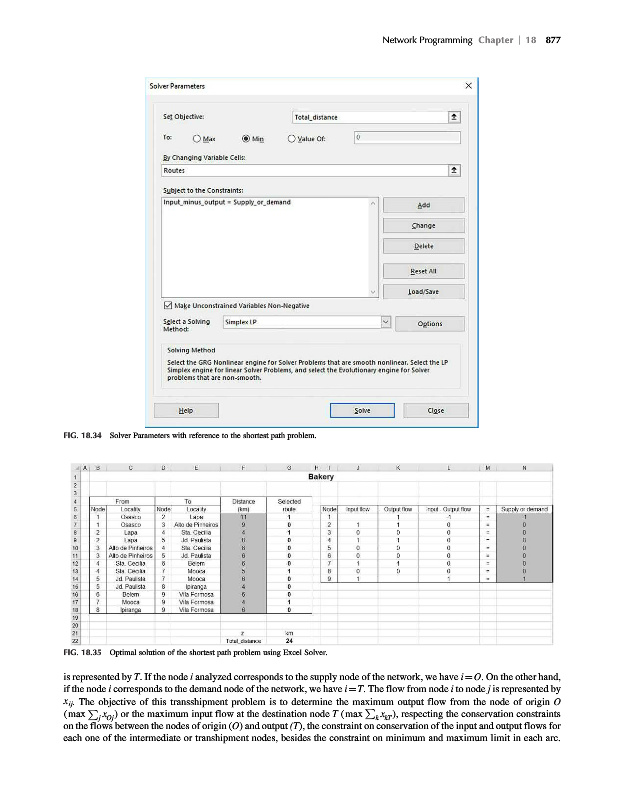625x800 pixels.
Task: Select the Input_minus_output constraint entry
Action: pyautogui.click(x=227, y=203)
